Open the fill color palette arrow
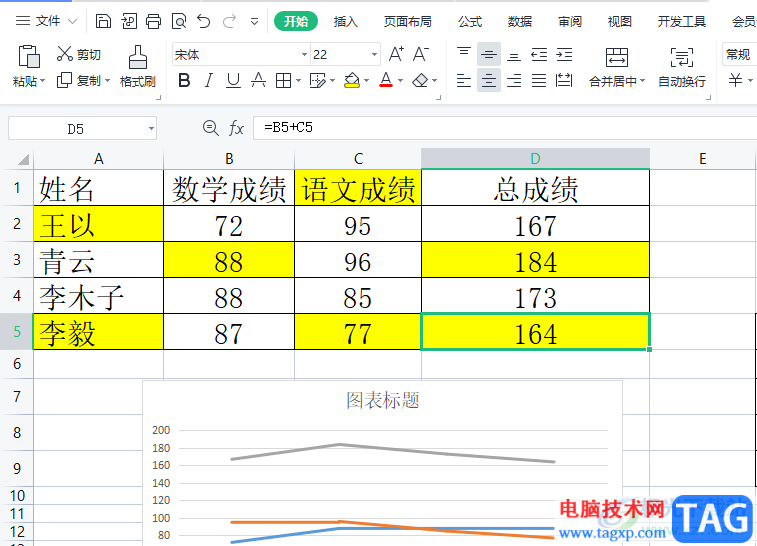757x546 pixels. pos(367,81)
